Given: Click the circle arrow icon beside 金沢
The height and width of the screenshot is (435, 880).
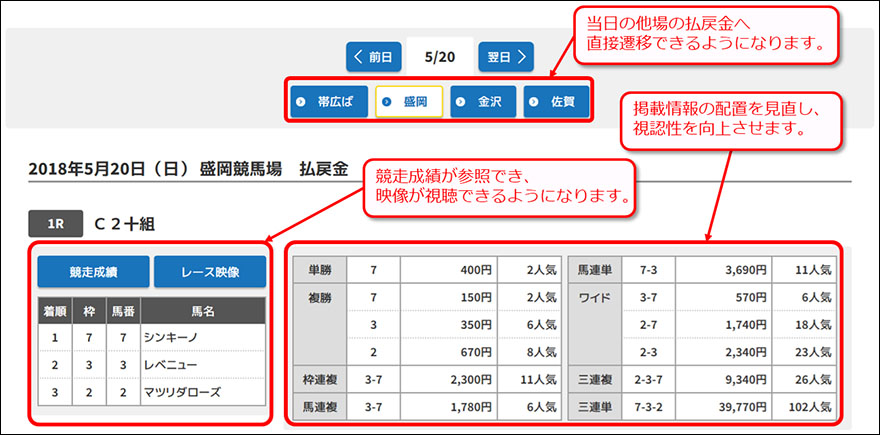Looking at the screenshot, I should 463,103.
